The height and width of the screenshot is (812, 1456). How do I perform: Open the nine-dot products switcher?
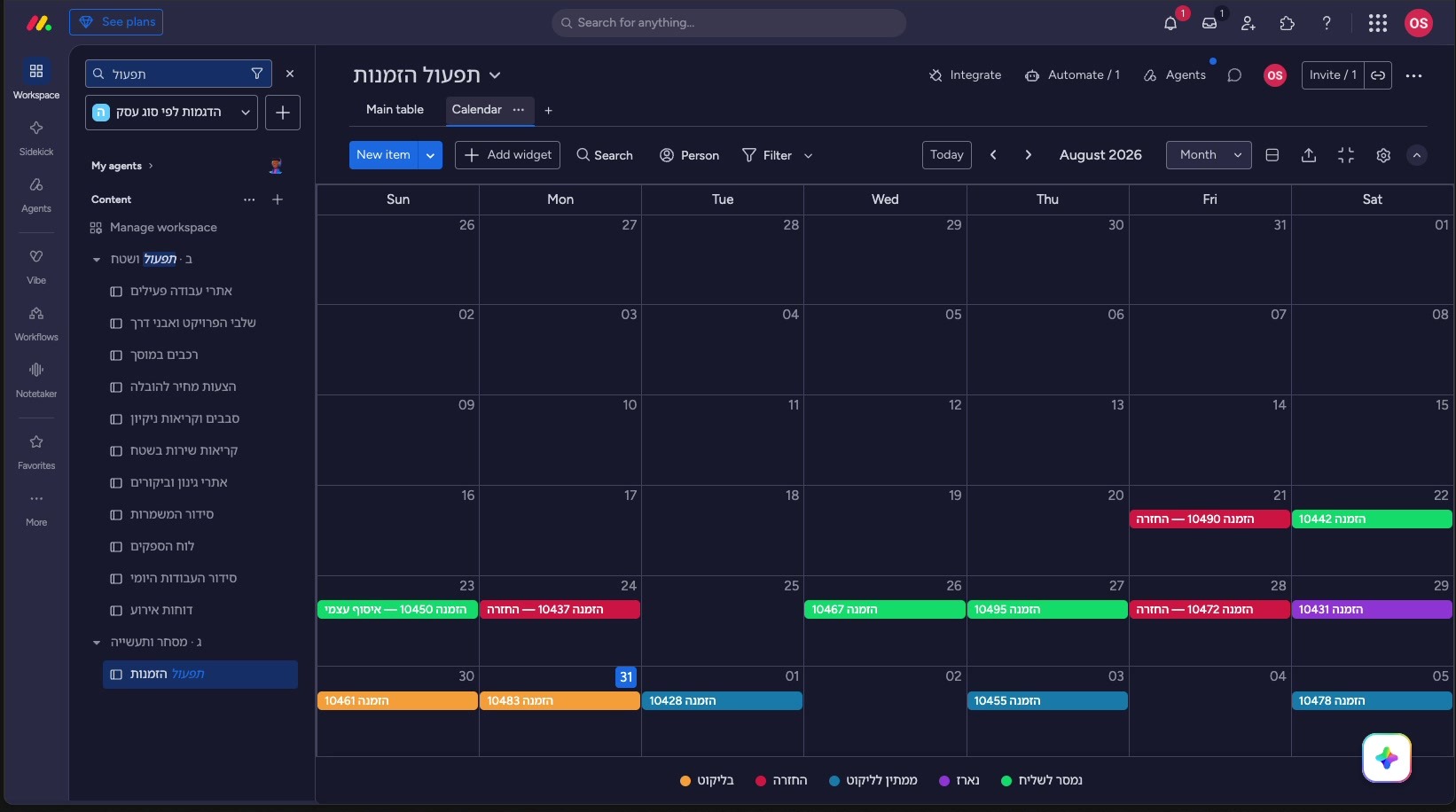pos(1377,23)
